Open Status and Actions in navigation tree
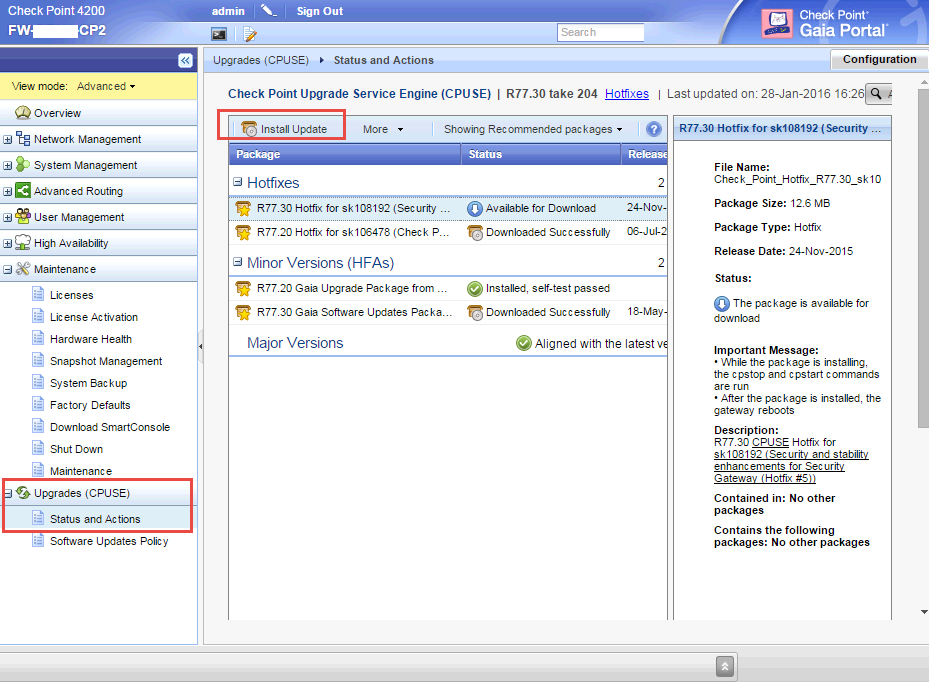 pyautogui.click(x=95, y=519)
